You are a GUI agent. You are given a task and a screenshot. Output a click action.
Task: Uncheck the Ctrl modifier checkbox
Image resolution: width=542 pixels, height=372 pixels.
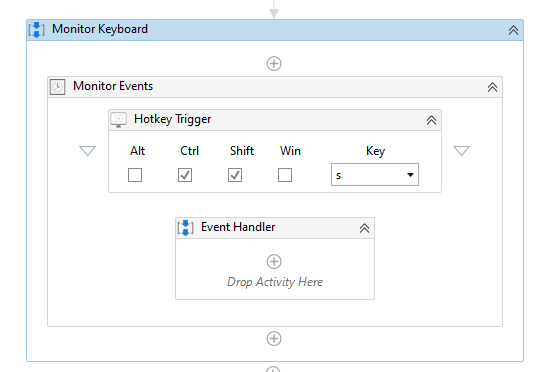coord(185,175)
